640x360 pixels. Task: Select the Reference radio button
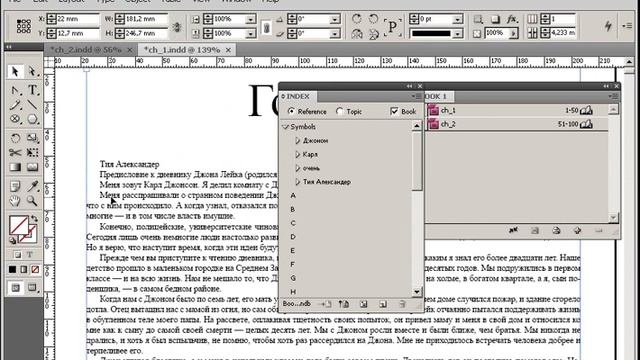click(291, 111)
